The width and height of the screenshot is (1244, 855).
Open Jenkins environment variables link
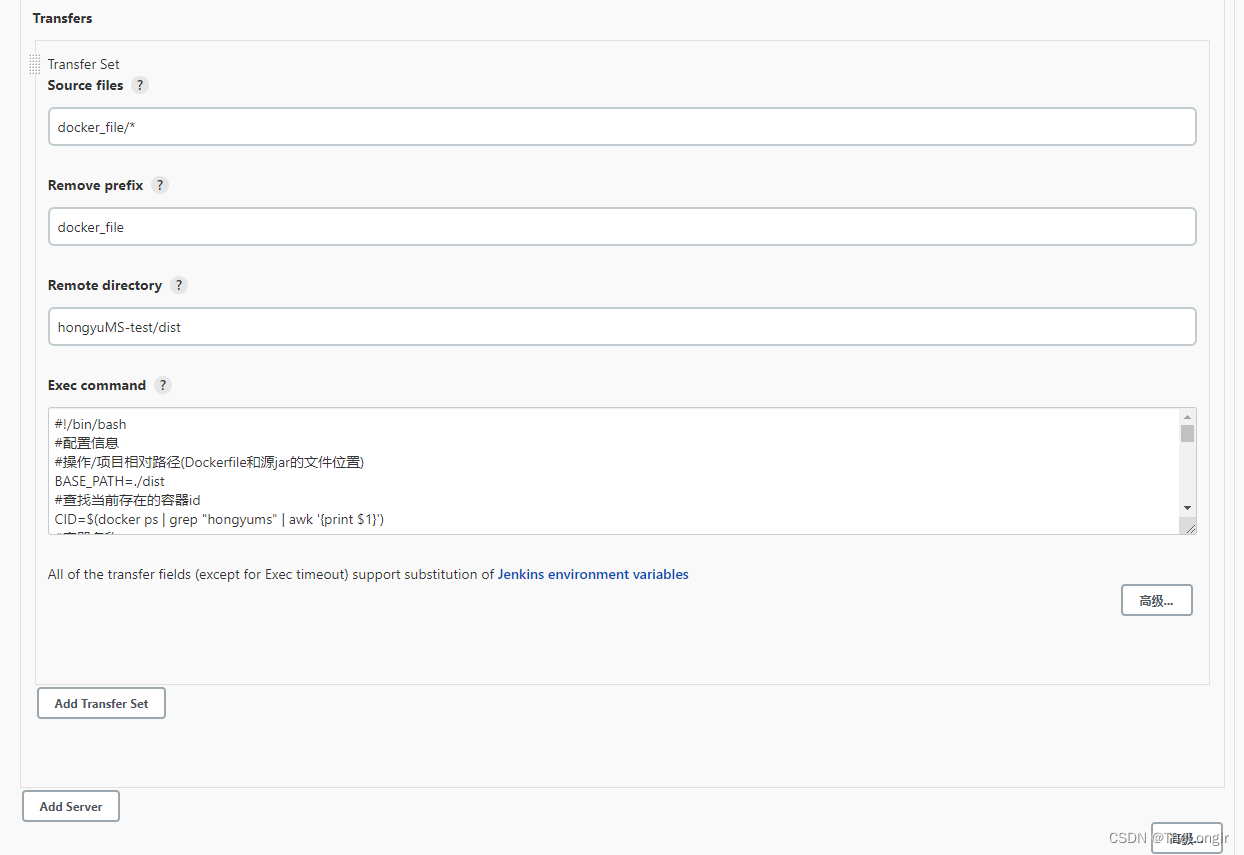pos(593,575)
